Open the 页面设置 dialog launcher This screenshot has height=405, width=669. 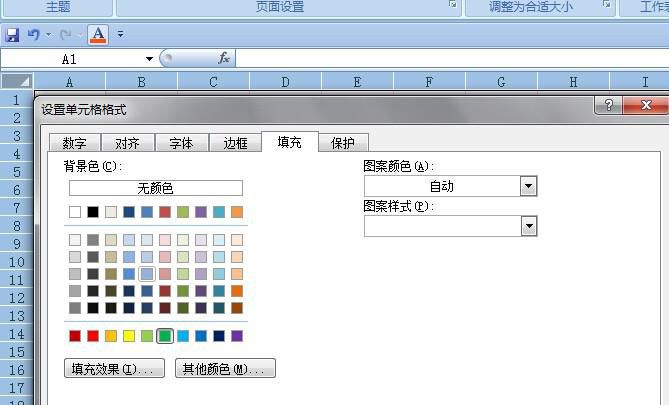453,4
